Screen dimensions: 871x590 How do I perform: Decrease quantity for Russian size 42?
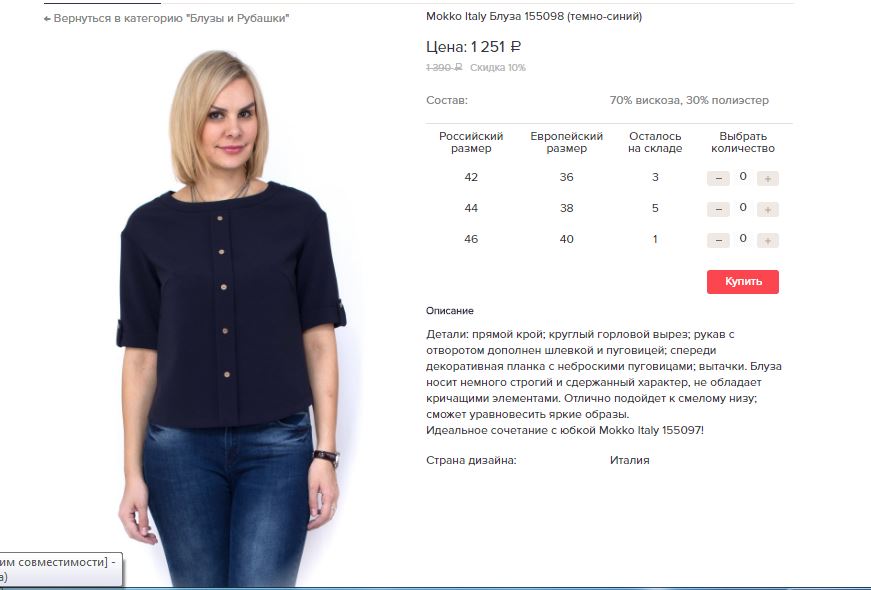click(x=718, y=178)
